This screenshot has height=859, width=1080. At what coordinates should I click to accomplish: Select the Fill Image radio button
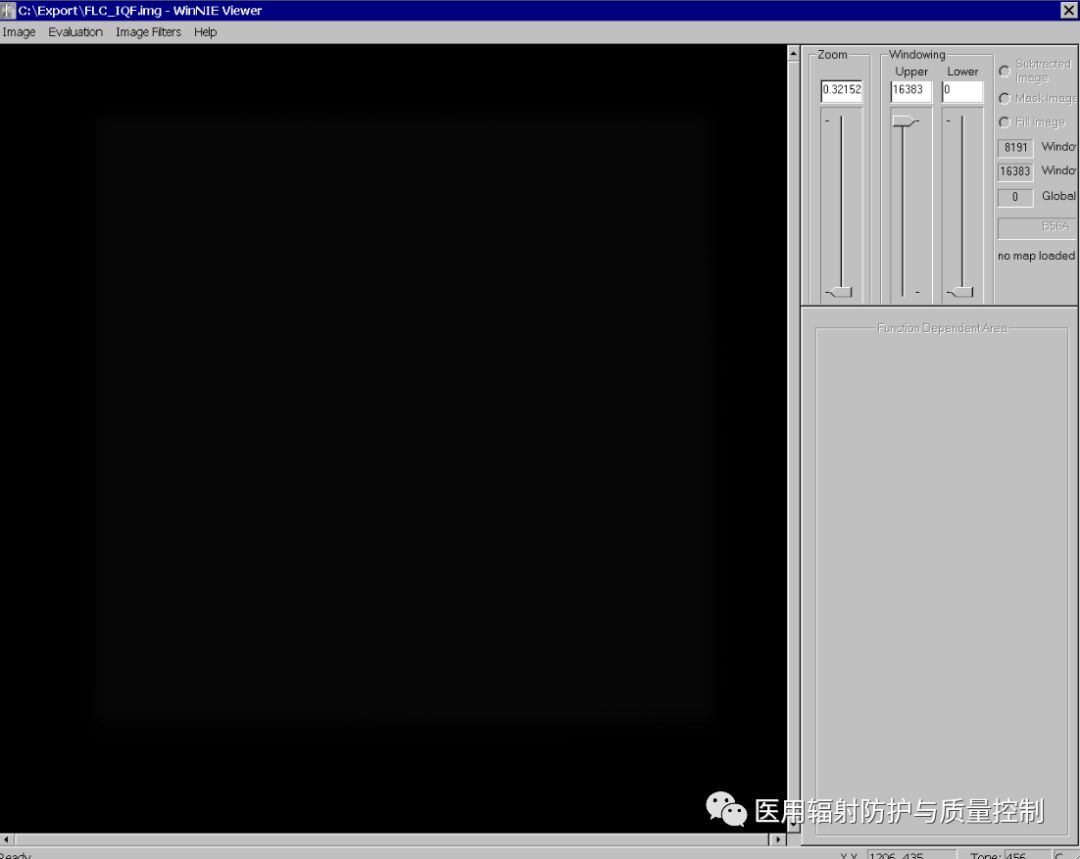[1004, 122]
